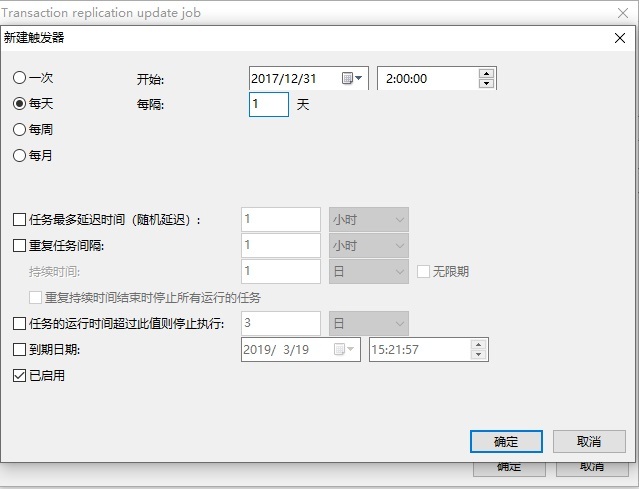Open the calendar picker for start date
The image size is (639, 489).
[x=352, y=78]
